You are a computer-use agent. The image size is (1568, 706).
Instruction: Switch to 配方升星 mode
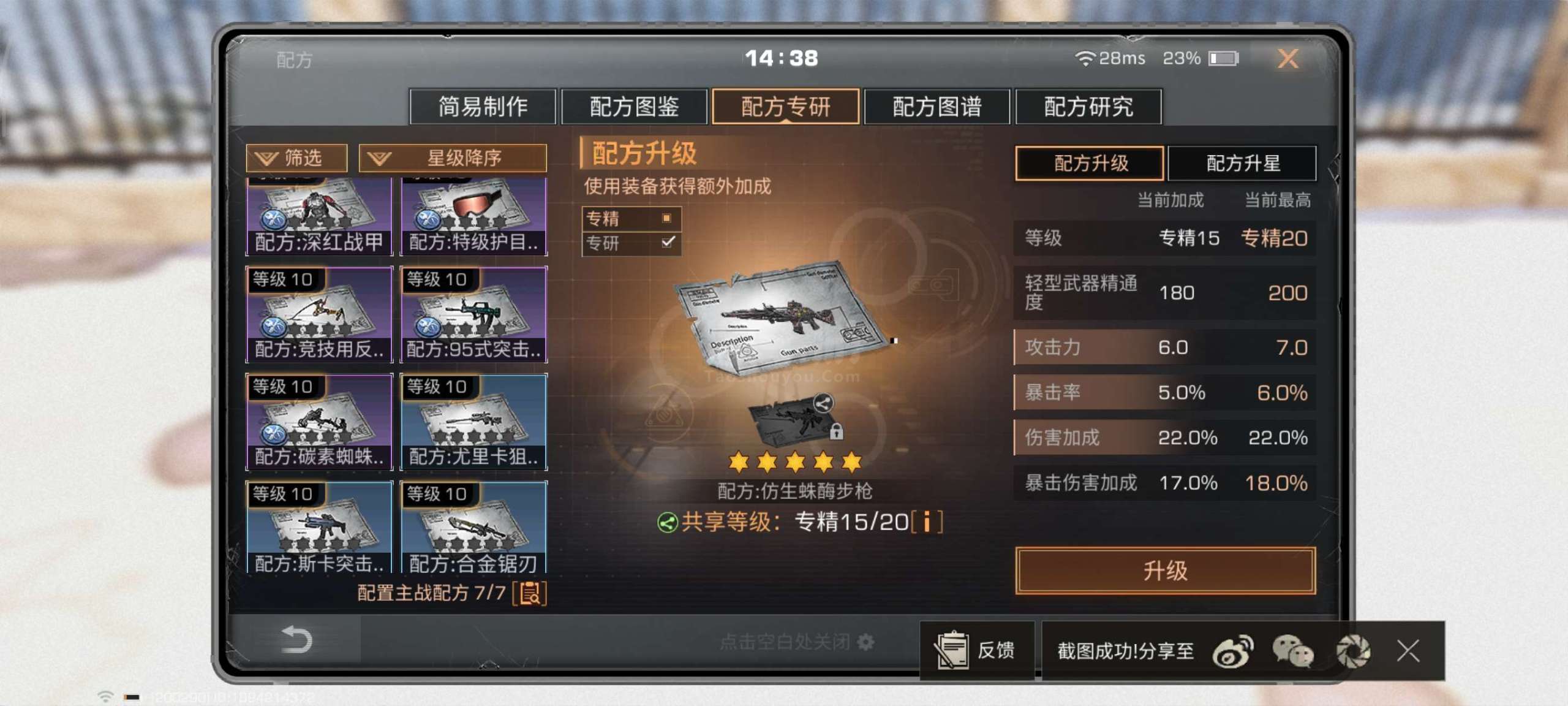1242,163
